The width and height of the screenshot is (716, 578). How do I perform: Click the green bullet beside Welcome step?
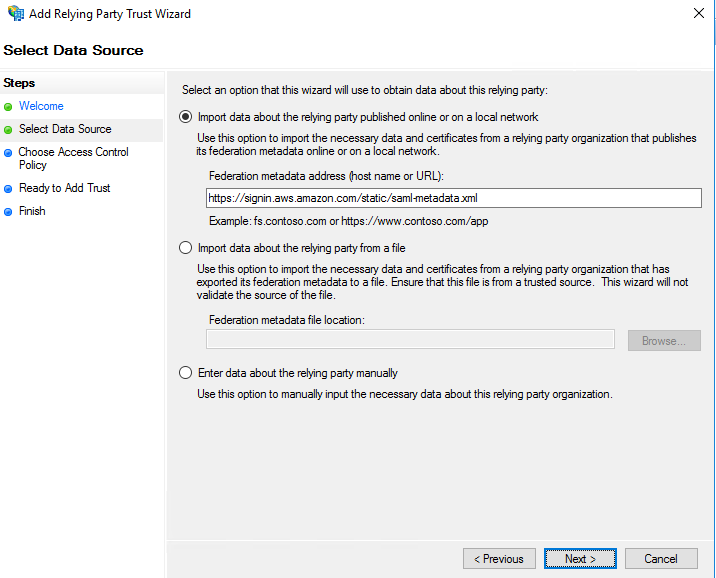click(8, 106)
